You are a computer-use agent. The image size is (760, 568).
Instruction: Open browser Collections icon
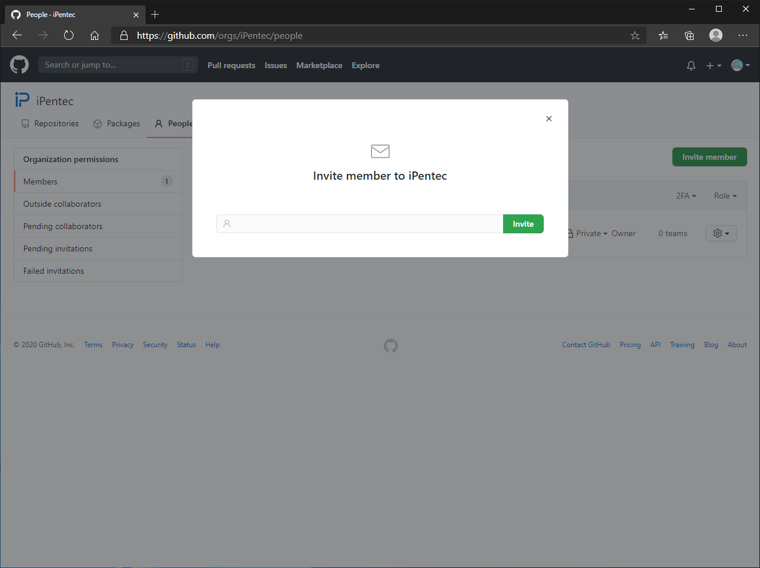689,35
